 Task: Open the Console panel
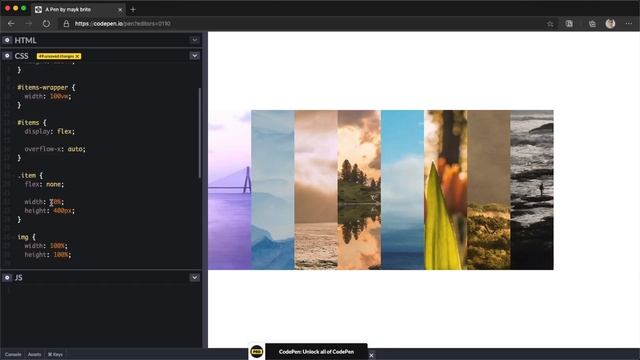13,354
